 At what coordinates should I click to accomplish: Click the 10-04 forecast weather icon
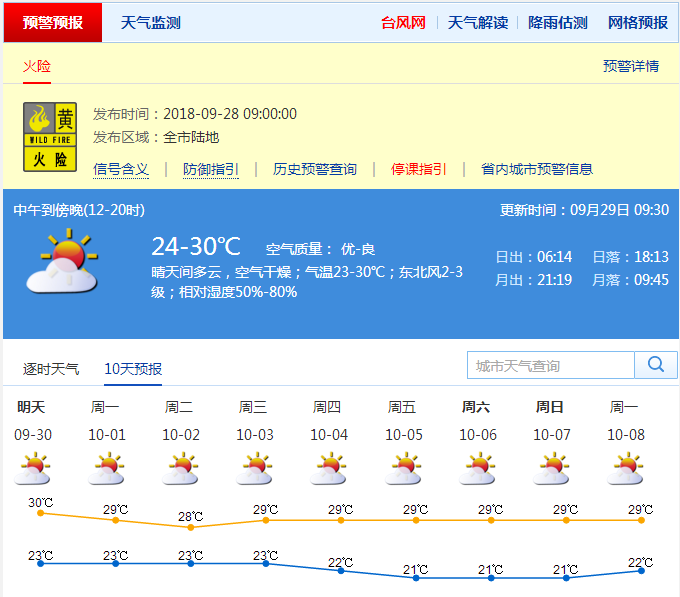(x=328, y=468)
